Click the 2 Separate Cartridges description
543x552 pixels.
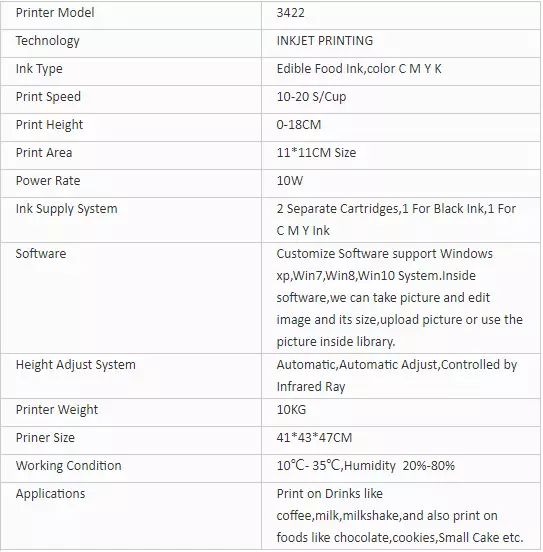396,220
